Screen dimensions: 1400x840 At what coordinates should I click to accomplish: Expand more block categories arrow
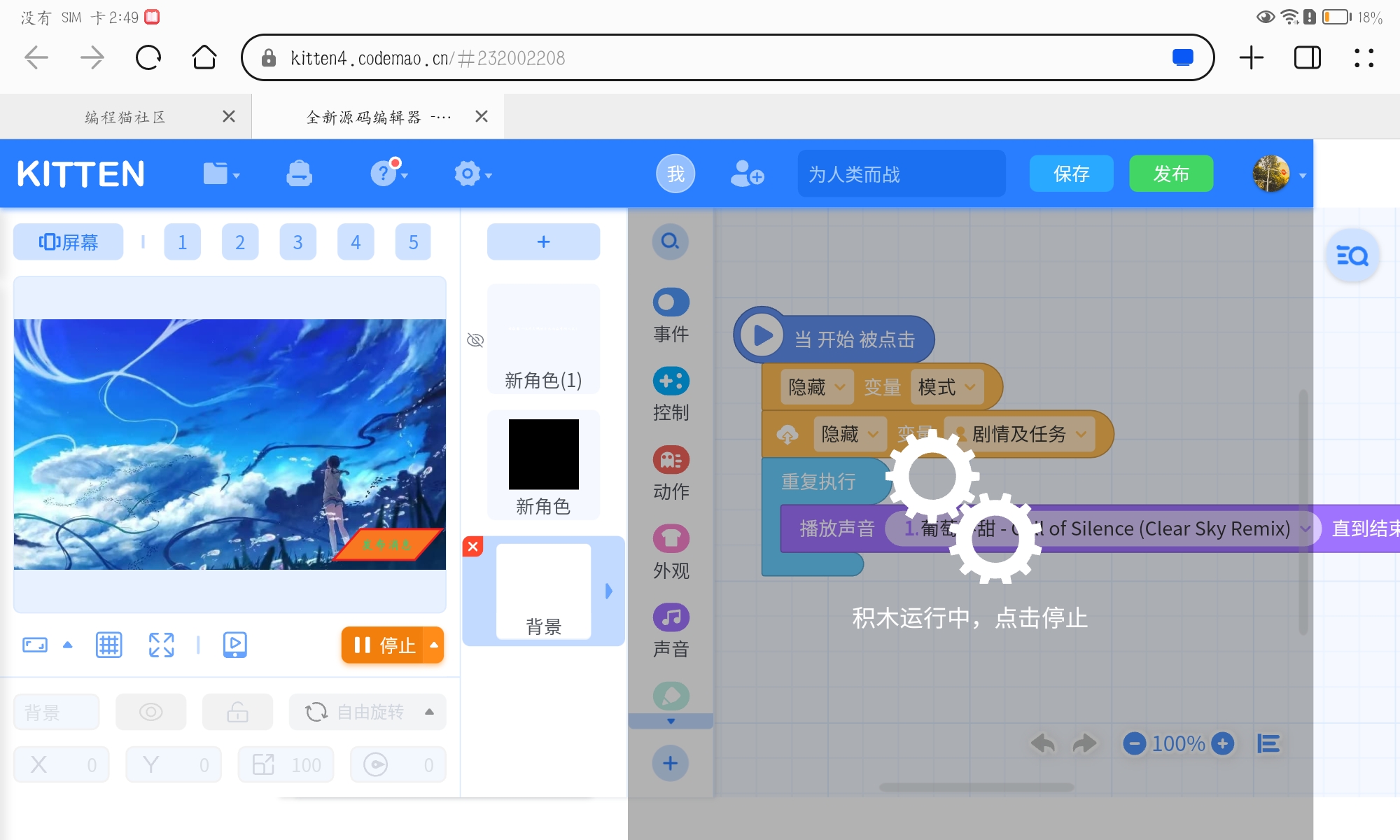(x=671, y=721)
